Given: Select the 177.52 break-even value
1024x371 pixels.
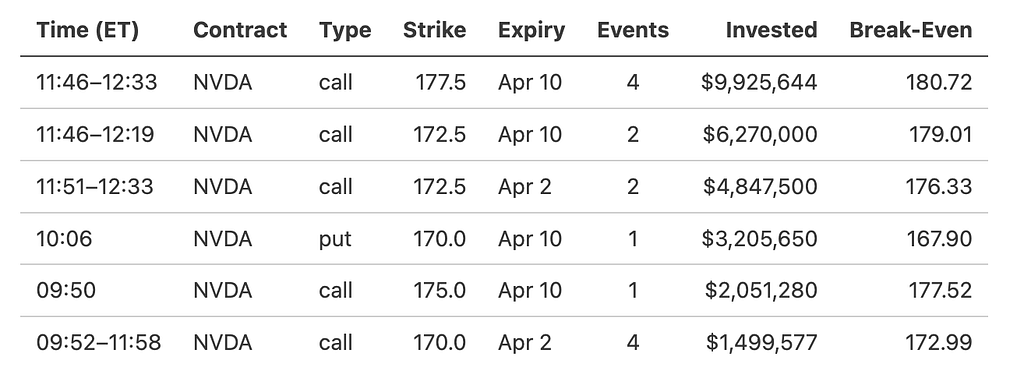Looking at the screenshot, I should [940, 291].
